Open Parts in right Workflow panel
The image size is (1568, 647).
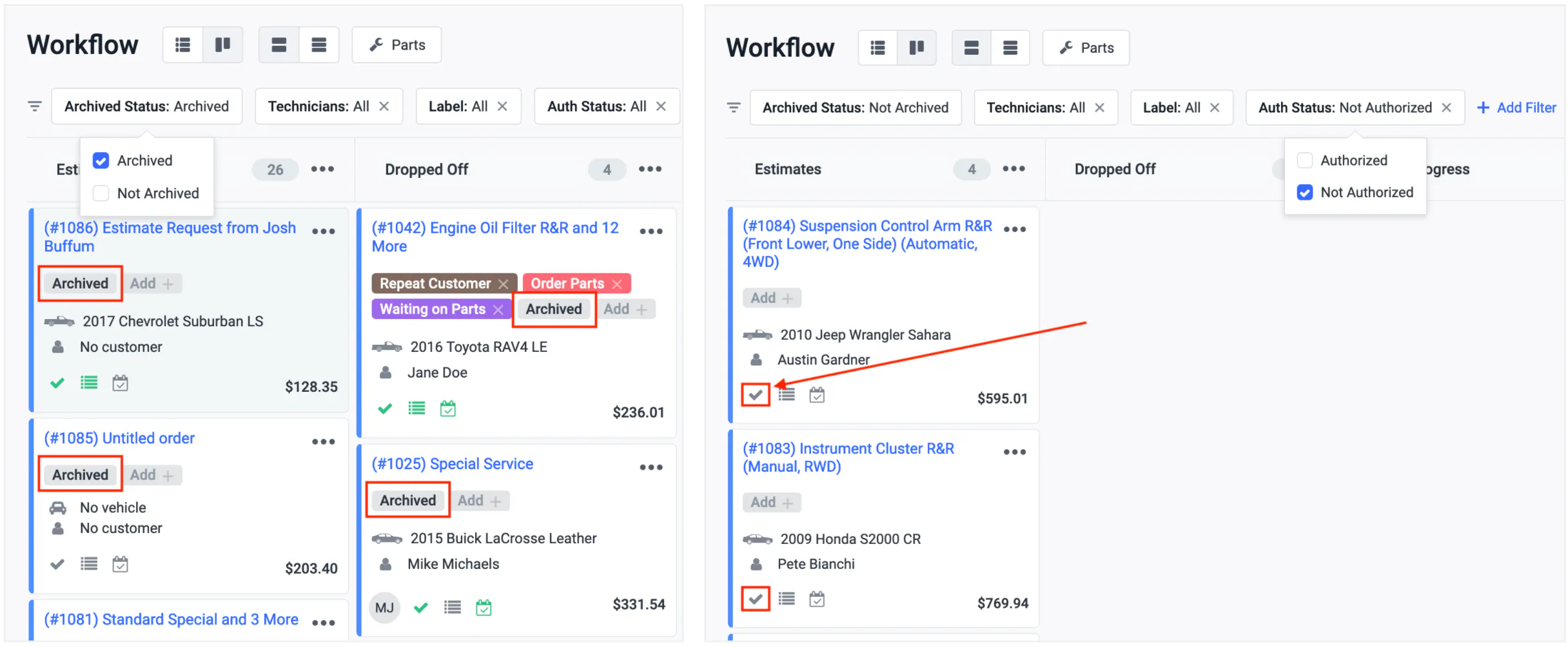[x=1086, y=48]
